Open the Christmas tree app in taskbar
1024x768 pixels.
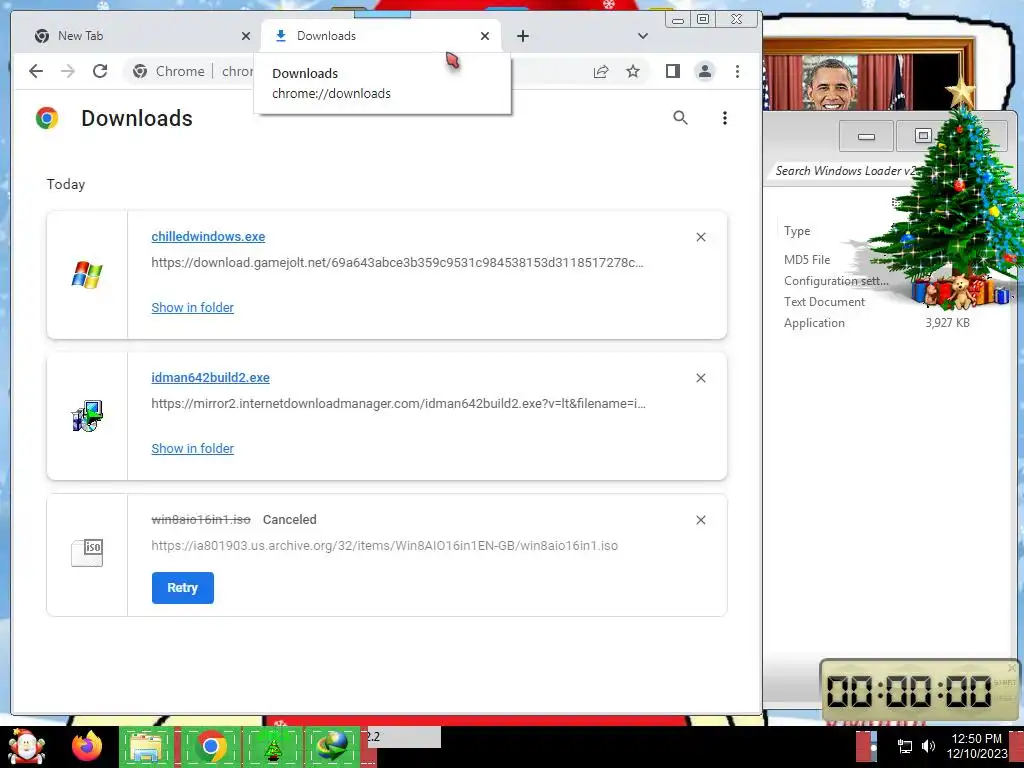(x=273, y=748)
